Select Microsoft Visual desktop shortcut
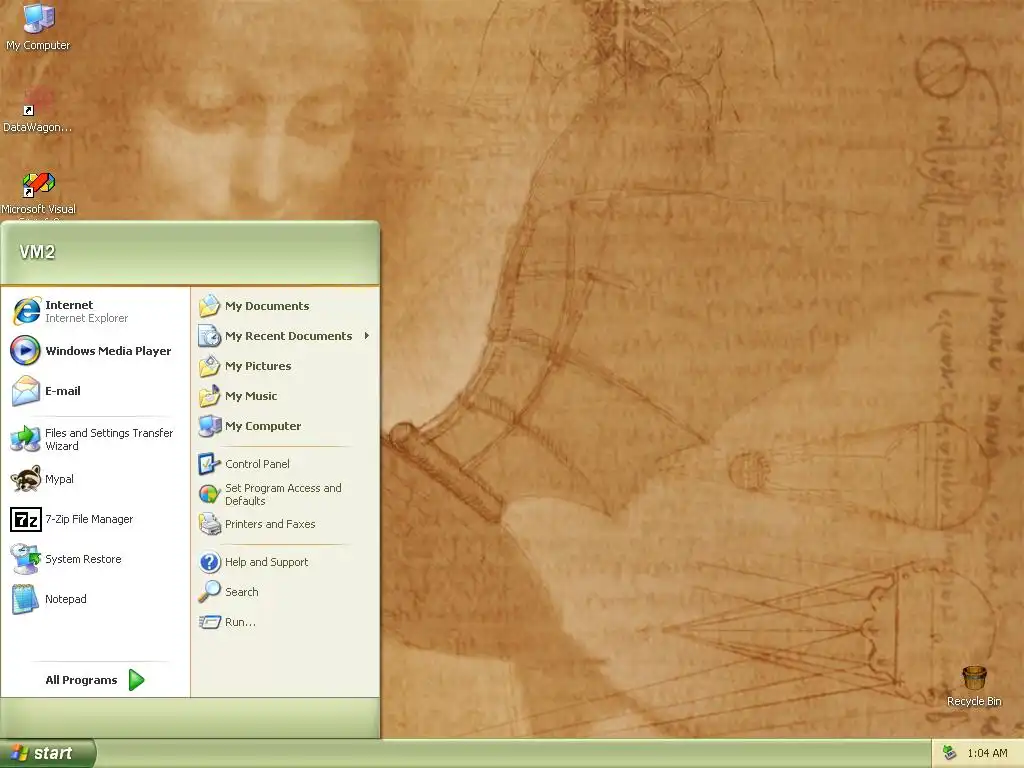Screen dimensions: 1024x768 click(x=39, y=193)
